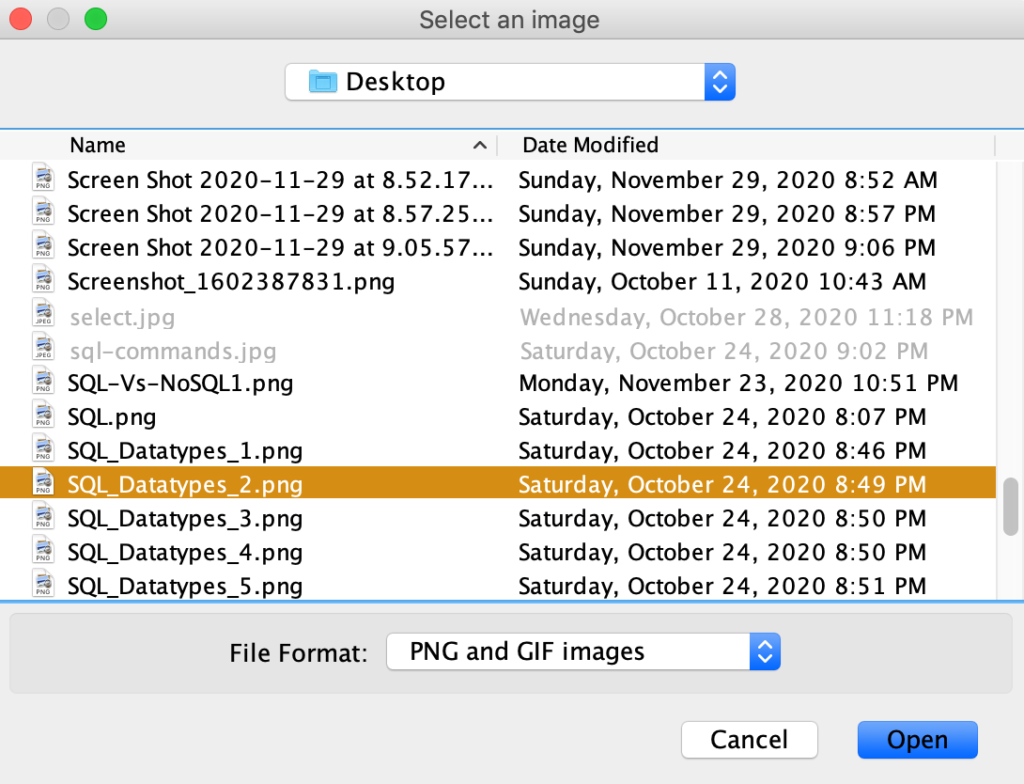
Task: Click the icon next to SQL_Datatypes_3.png
Action: [43, 519]
